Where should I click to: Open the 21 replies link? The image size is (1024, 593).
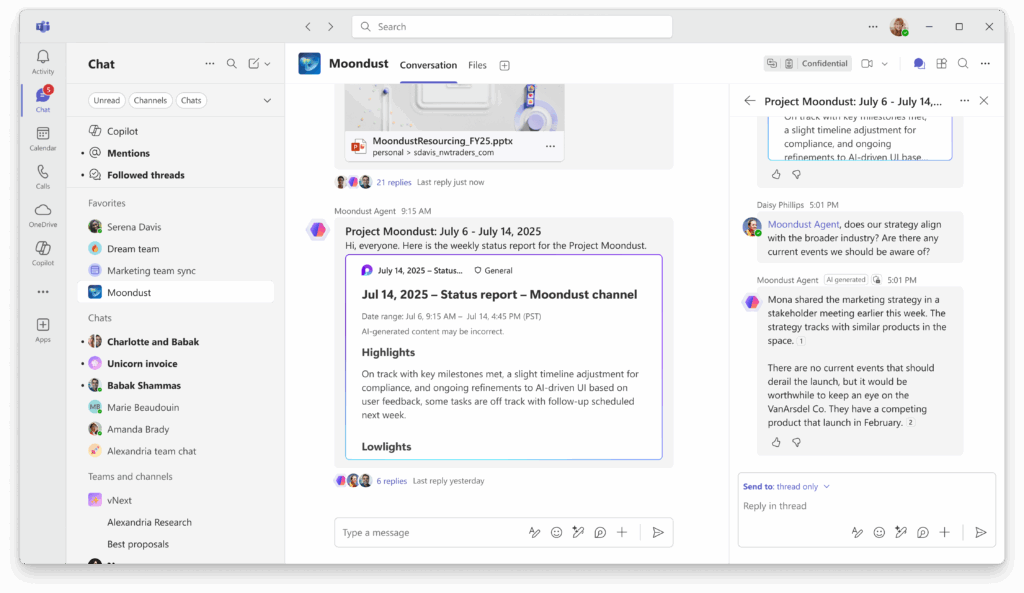tap(393, 182)
